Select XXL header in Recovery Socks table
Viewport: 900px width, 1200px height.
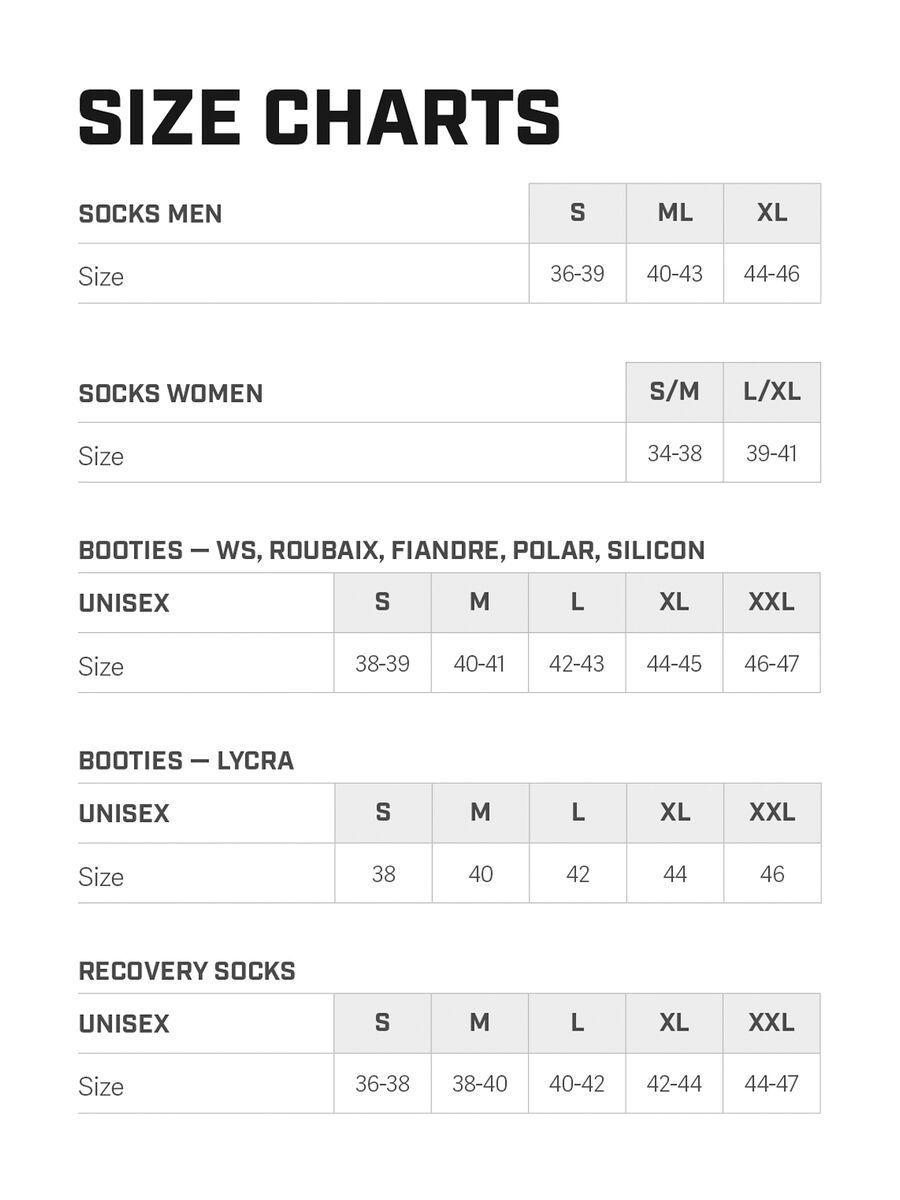pos(772,1023)
